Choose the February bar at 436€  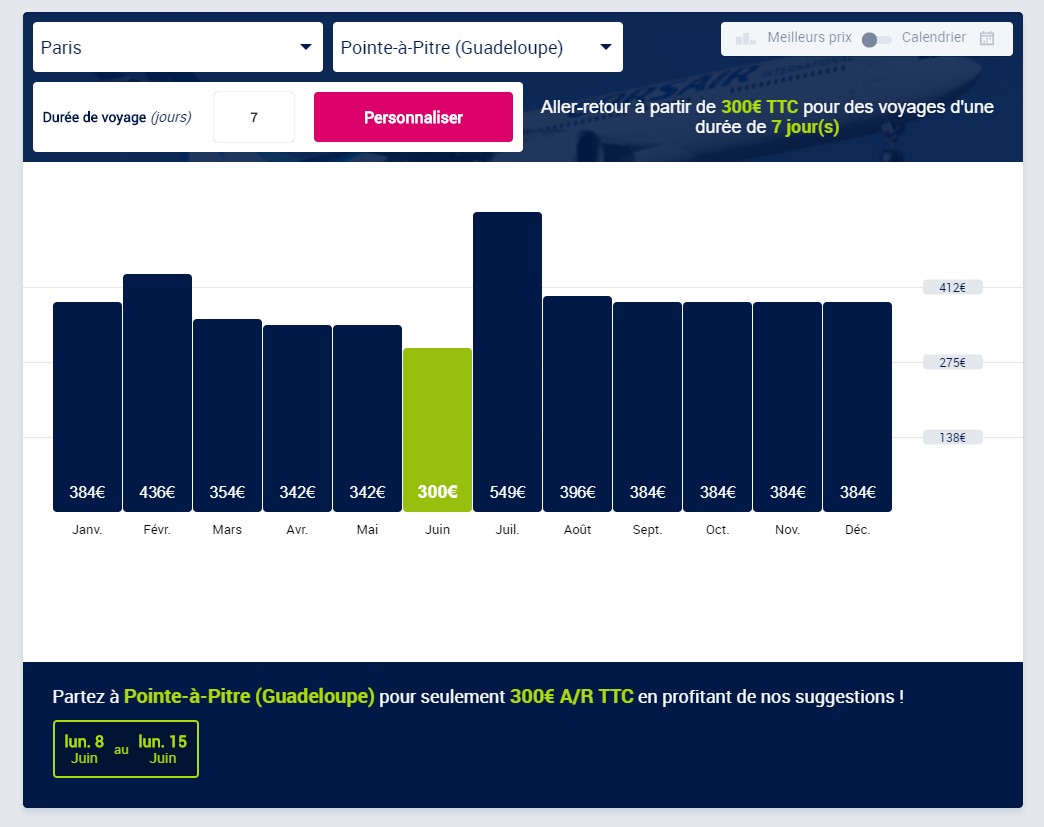(x=157, y=393)
